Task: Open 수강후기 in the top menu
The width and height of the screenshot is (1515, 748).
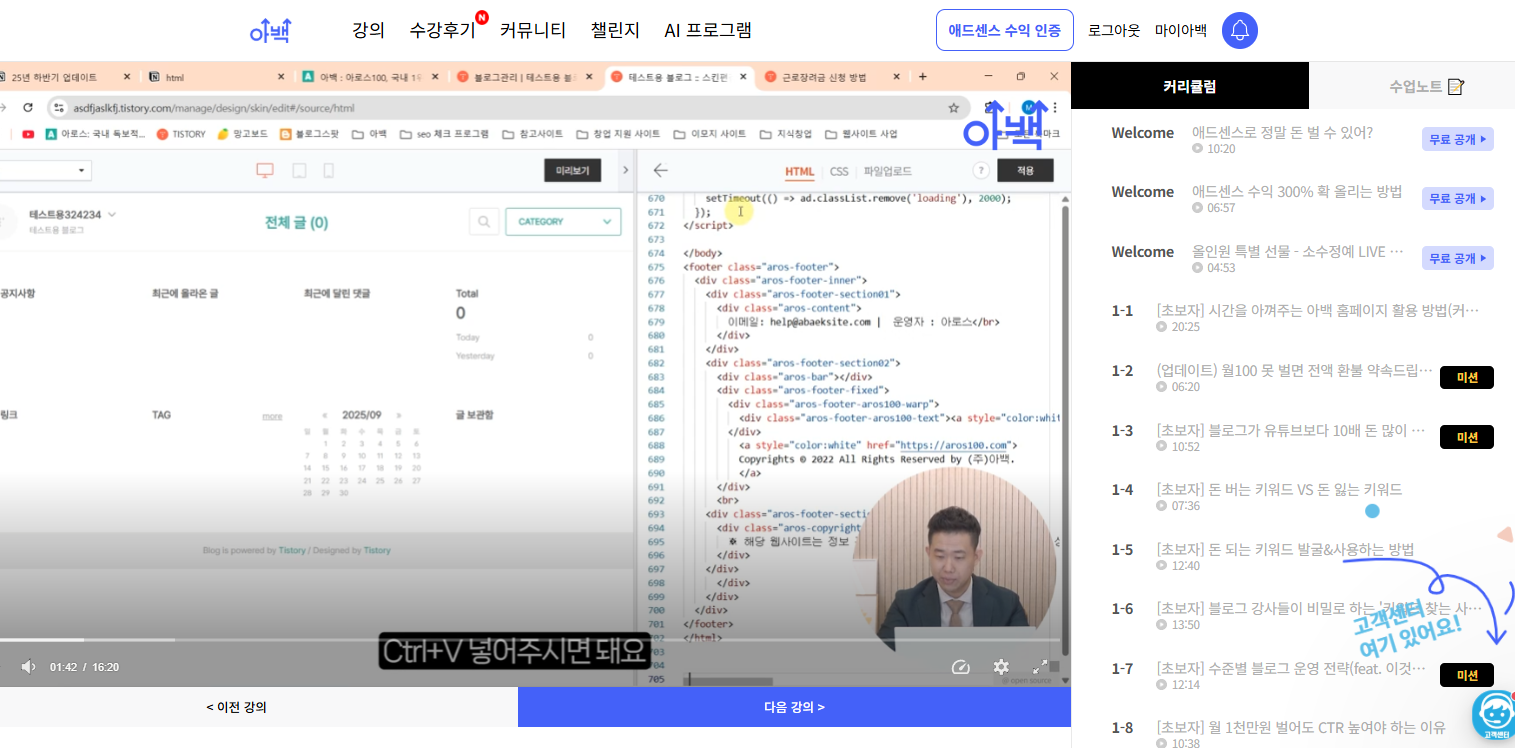Action: [443, 30]
